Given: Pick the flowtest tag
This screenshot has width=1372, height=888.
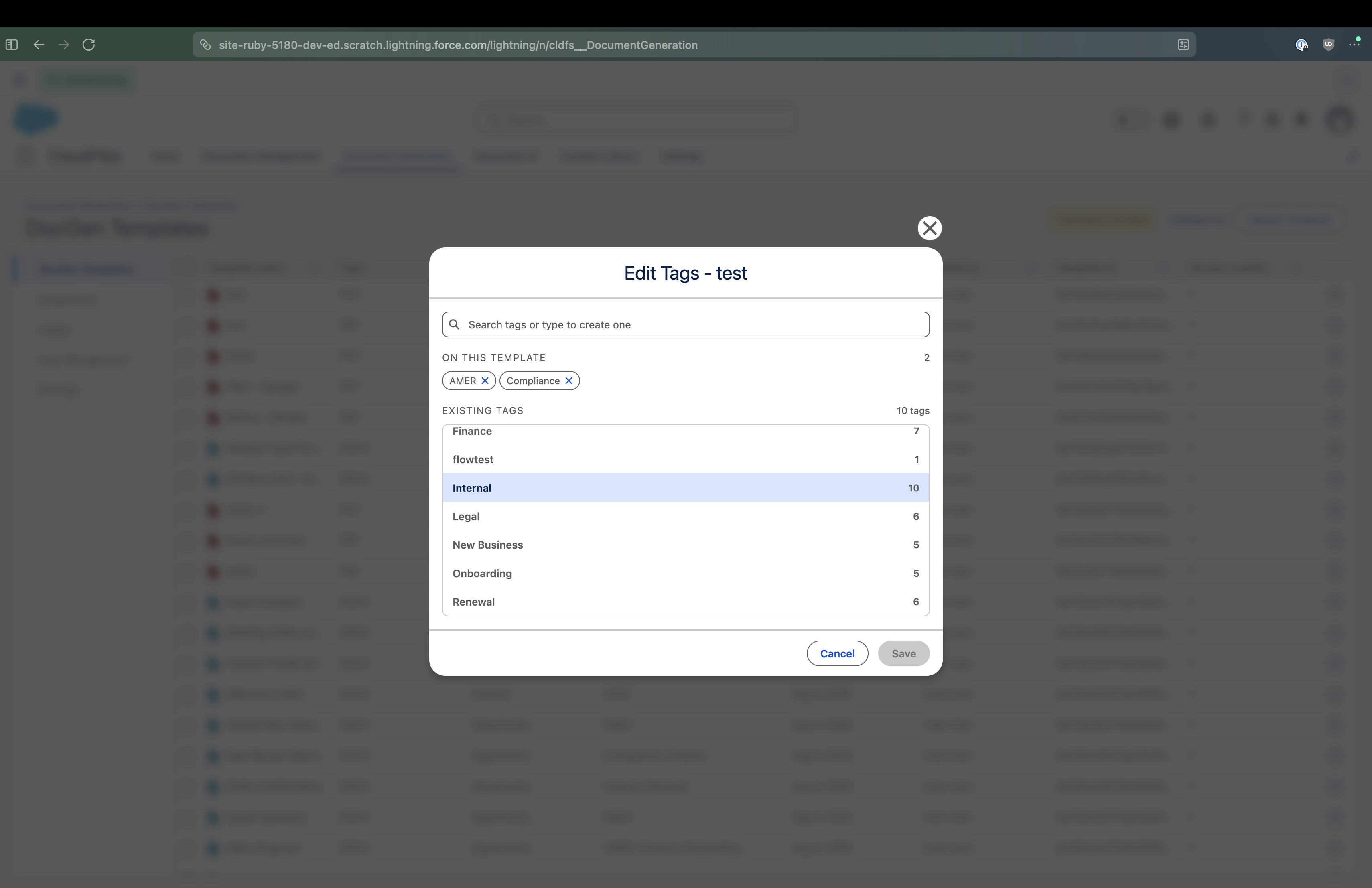Looking at the screenshot, I should [686, 459].
